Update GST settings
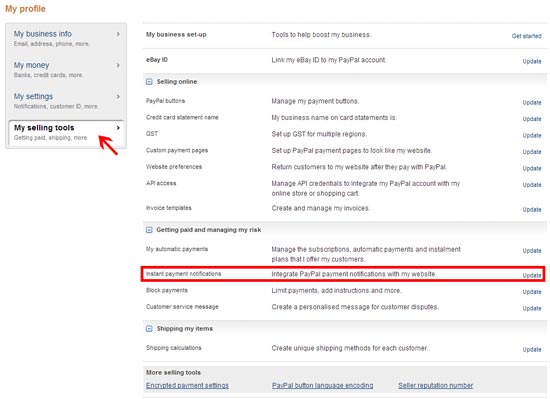 click(x=532, y=136)
